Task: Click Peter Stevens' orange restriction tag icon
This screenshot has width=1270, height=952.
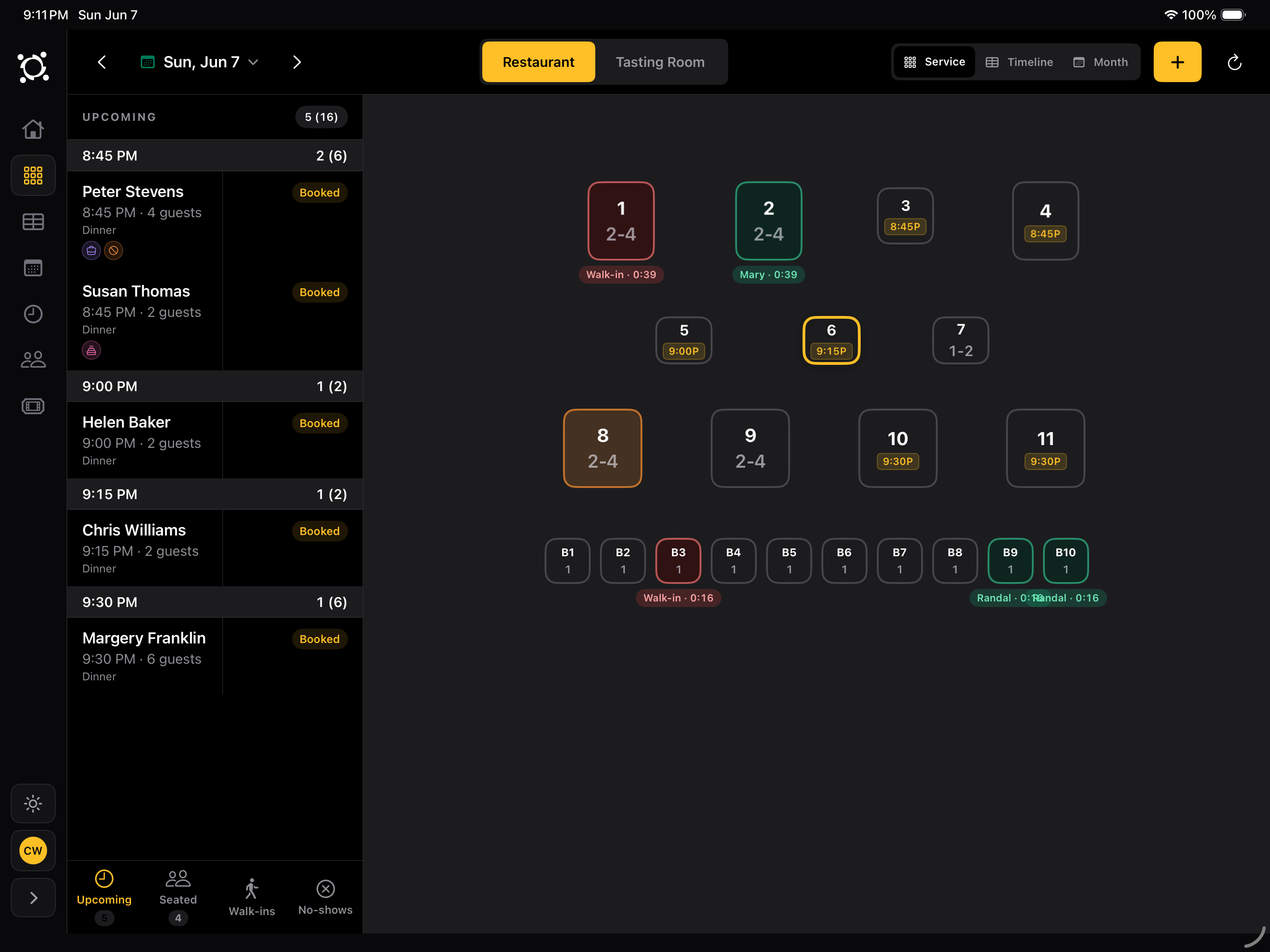Action: (x=114, y=250)
